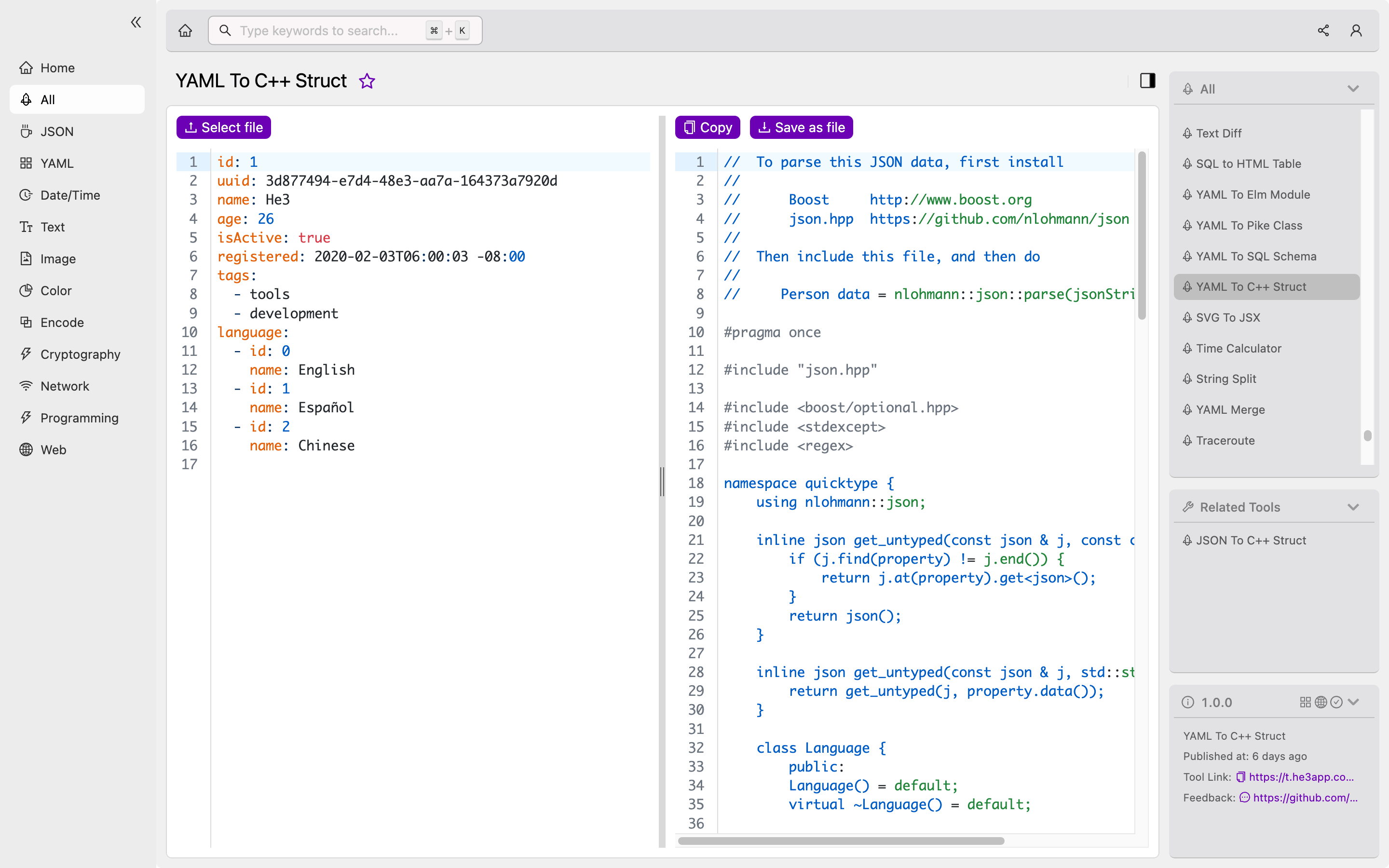Click the globe icon in version panel
The width and height of the screenshot is (1389, 868).
tap(1321, 702)
